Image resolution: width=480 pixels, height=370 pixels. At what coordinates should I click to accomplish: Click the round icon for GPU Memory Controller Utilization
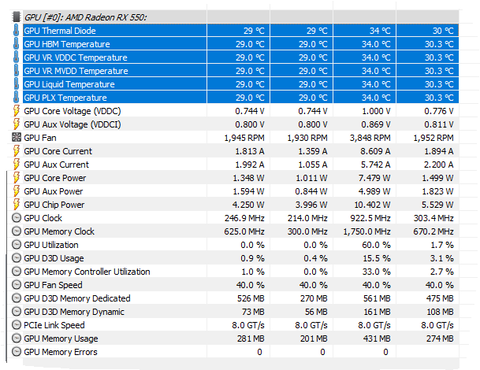(16, 271)
